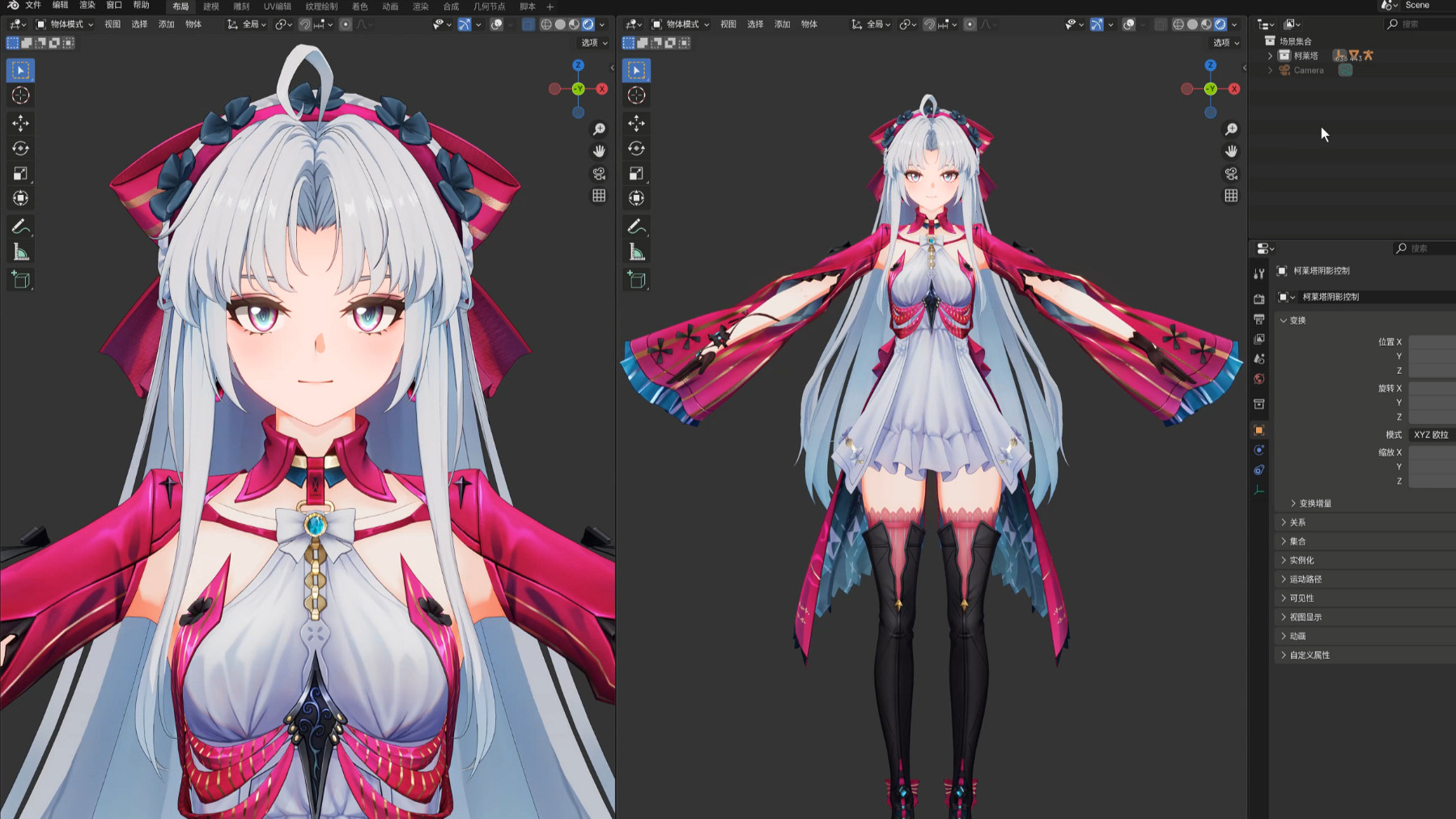Open the Physics properties tab
Image resolution: width=1456 pixels, height=819 pixels.
1259,450
